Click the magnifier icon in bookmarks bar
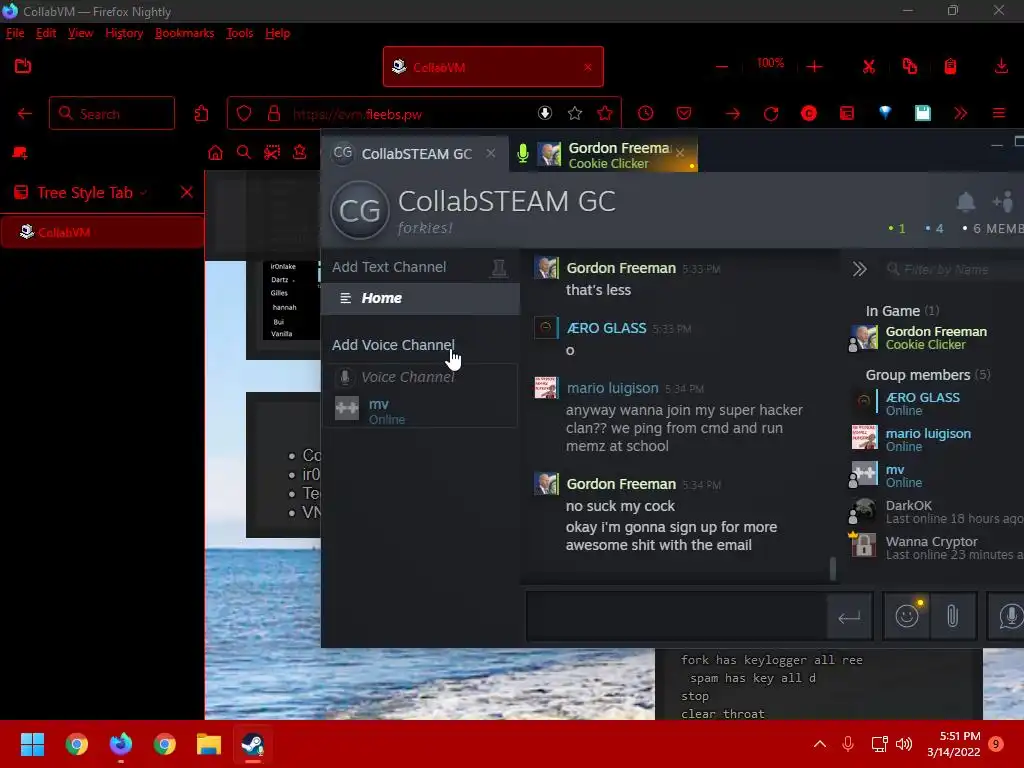Screen dimensions: 1024x768 (244, 153)
